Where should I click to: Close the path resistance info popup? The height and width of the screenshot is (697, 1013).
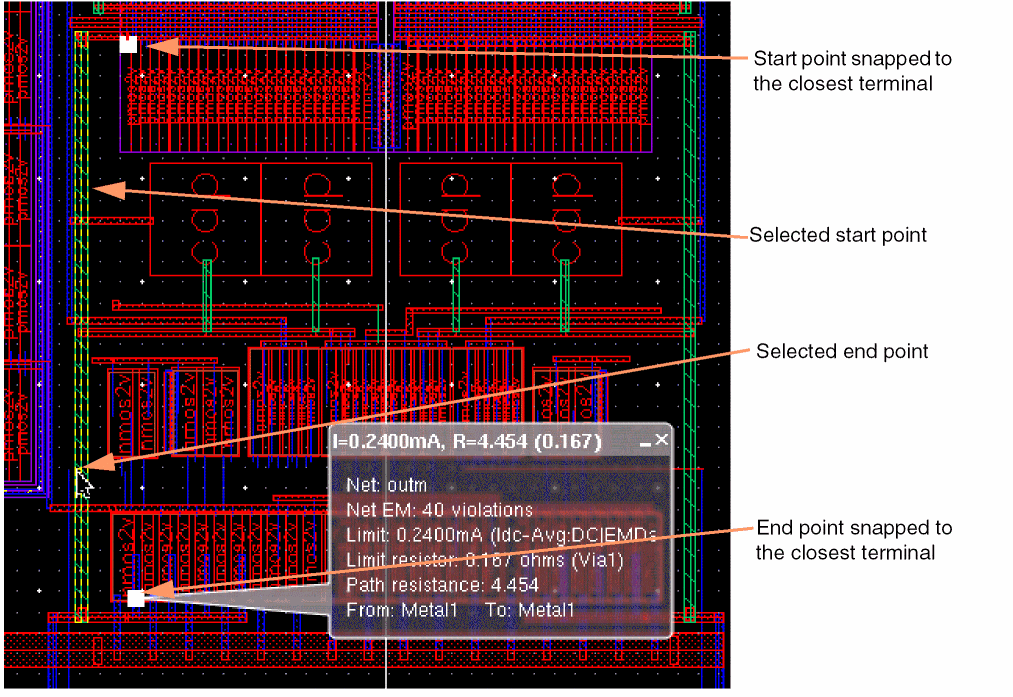point(662,441)
